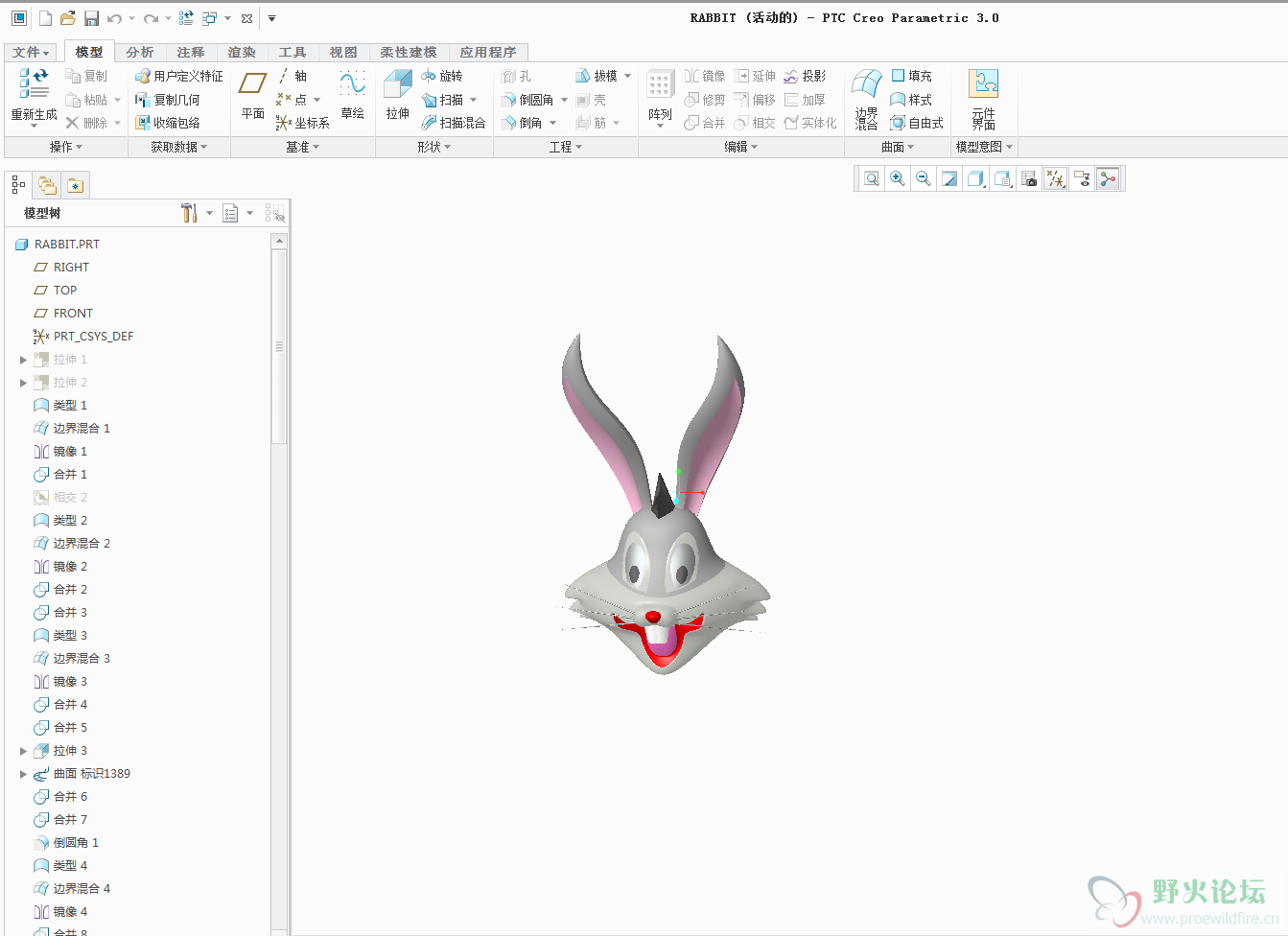Click the 收缩包络 shrinkwrap button
The height and width of the screenshot is (936, 1288).
[x=168, y=123]
